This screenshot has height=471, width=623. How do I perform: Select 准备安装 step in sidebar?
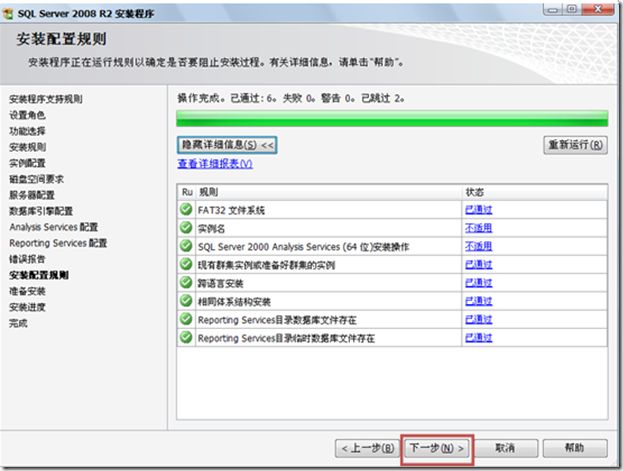[x=27, y=291]
